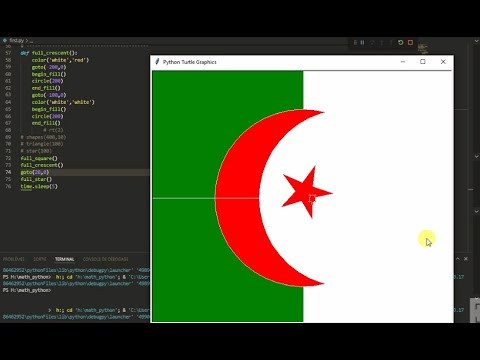480x360 pixels.
Task: Maximize the Python Turtle Graphics window
Action: 423,62
